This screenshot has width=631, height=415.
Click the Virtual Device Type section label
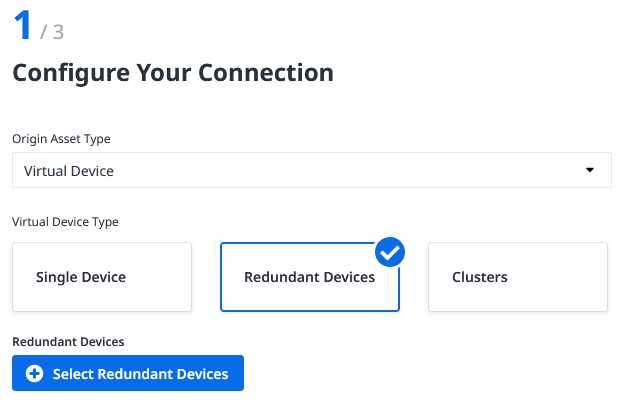pos(65,222)
